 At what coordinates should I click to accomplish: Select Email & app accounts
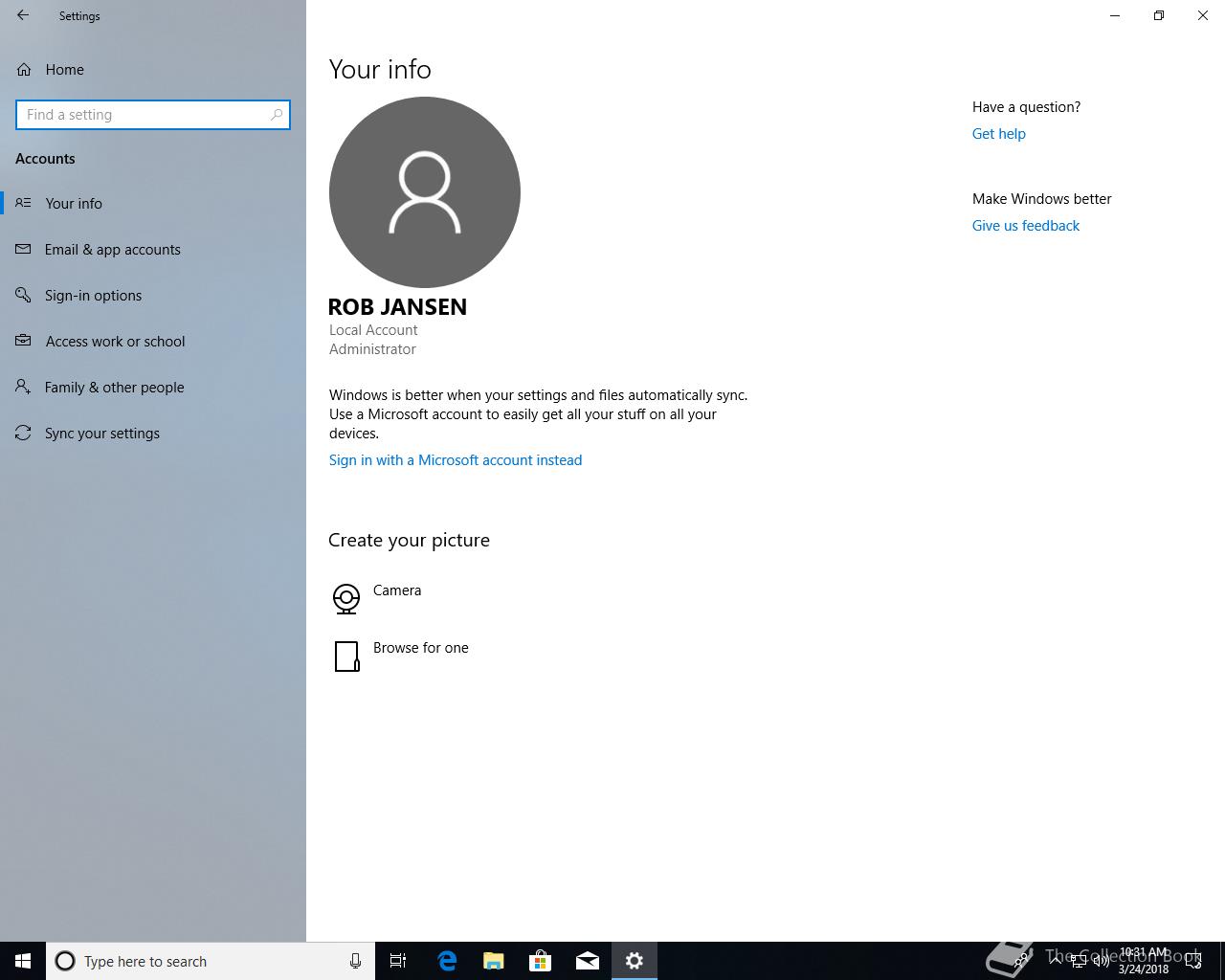112,250
